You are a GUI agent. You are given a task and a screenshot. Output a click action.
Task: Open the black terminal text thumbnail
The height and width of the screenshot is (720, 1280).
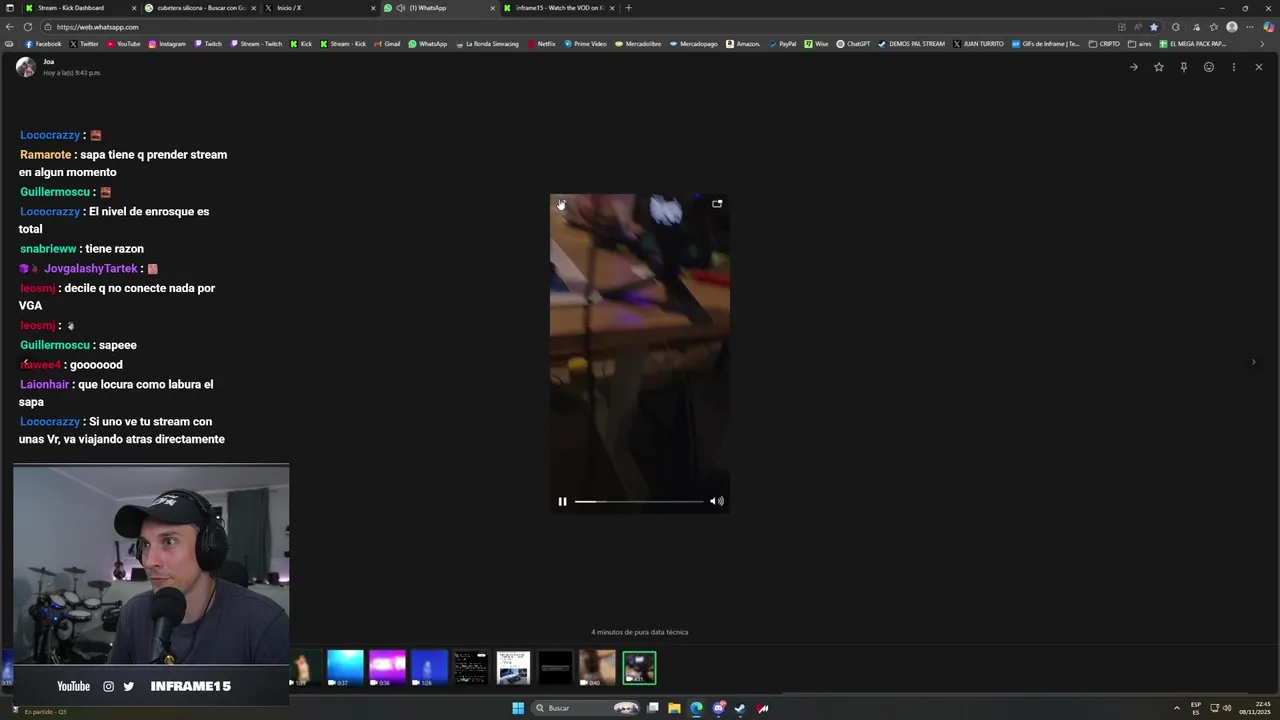tap(471, 668)
